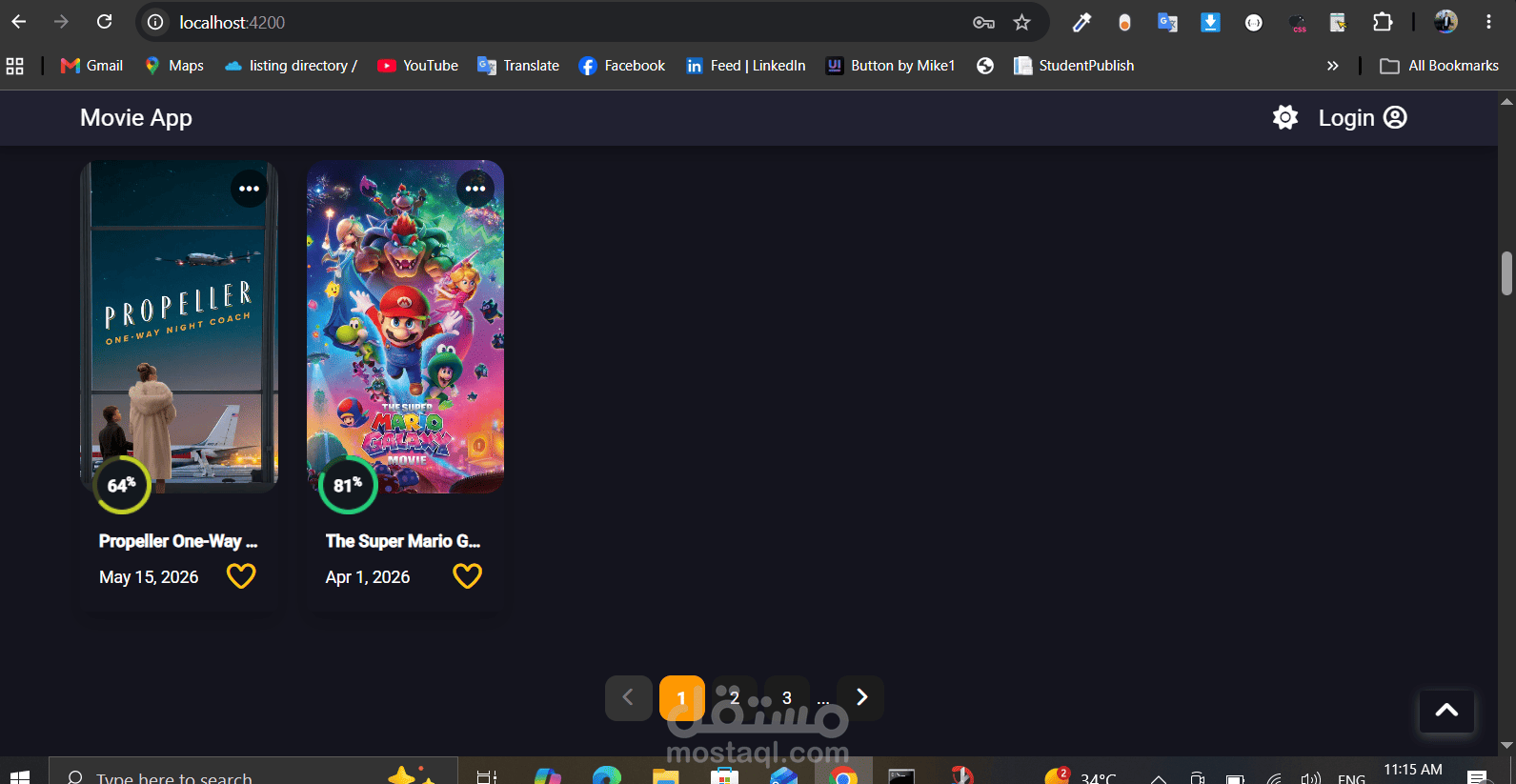Go forward in the browser
This screenshot has height=784, width=1516.
(x=62, y=22)
